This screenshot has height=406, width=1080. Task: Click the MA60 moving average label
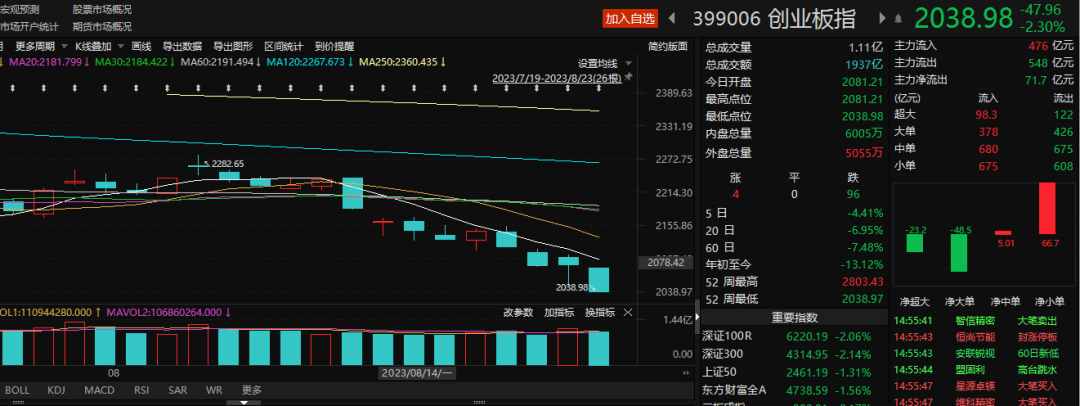point(220,62)
